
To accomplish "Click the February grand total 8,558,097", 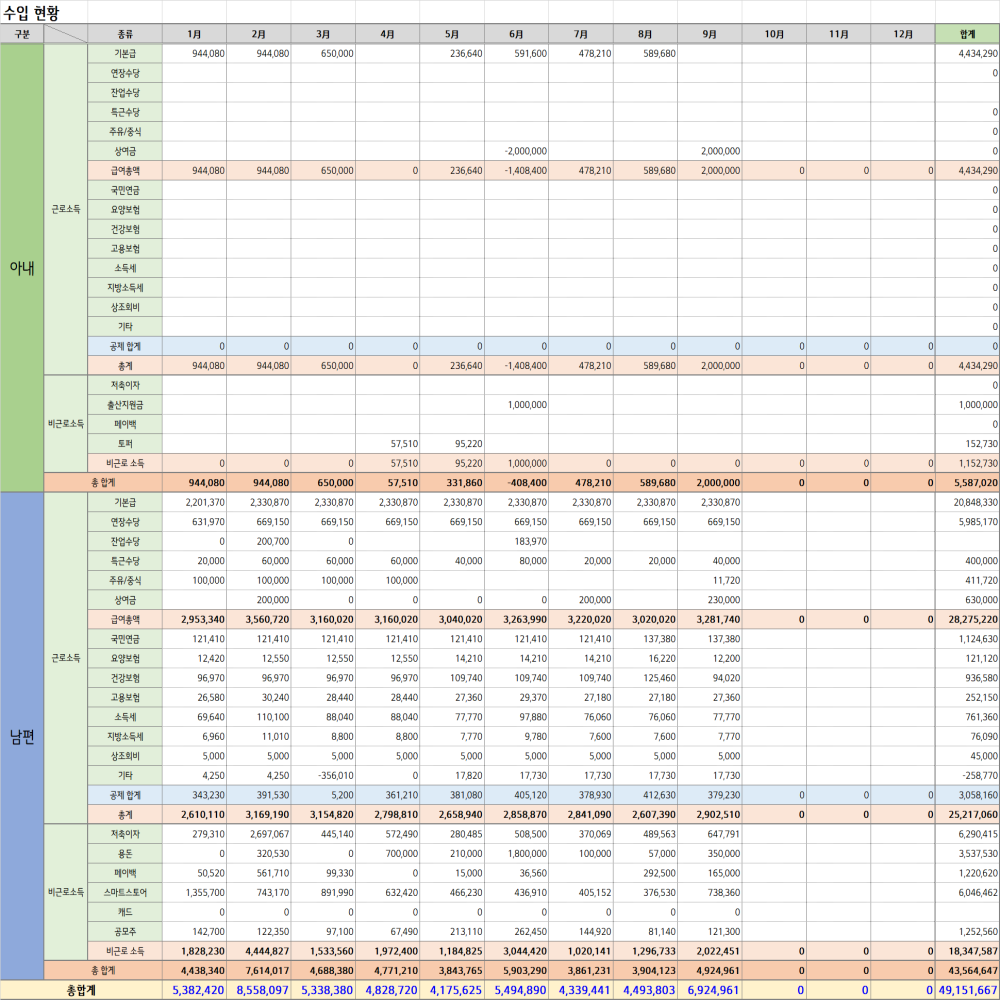I will click(259, 990).
